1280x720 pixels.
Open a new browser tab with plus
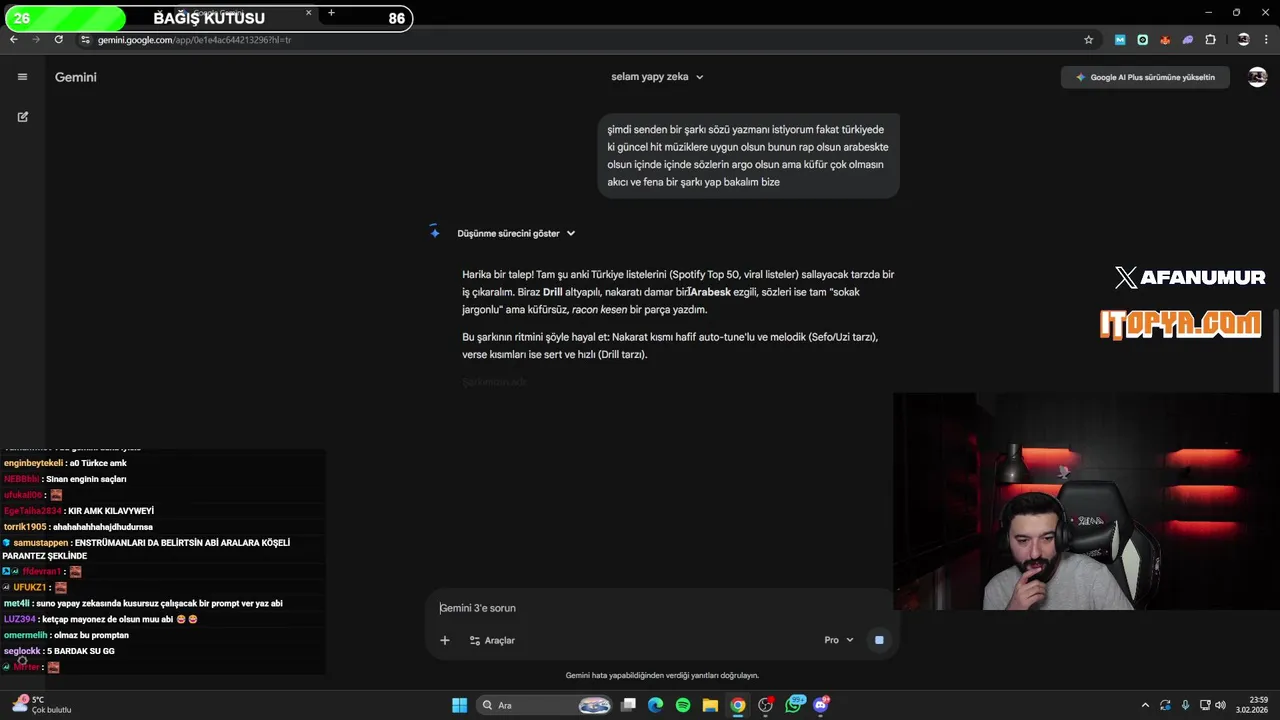tap(331, 13)
